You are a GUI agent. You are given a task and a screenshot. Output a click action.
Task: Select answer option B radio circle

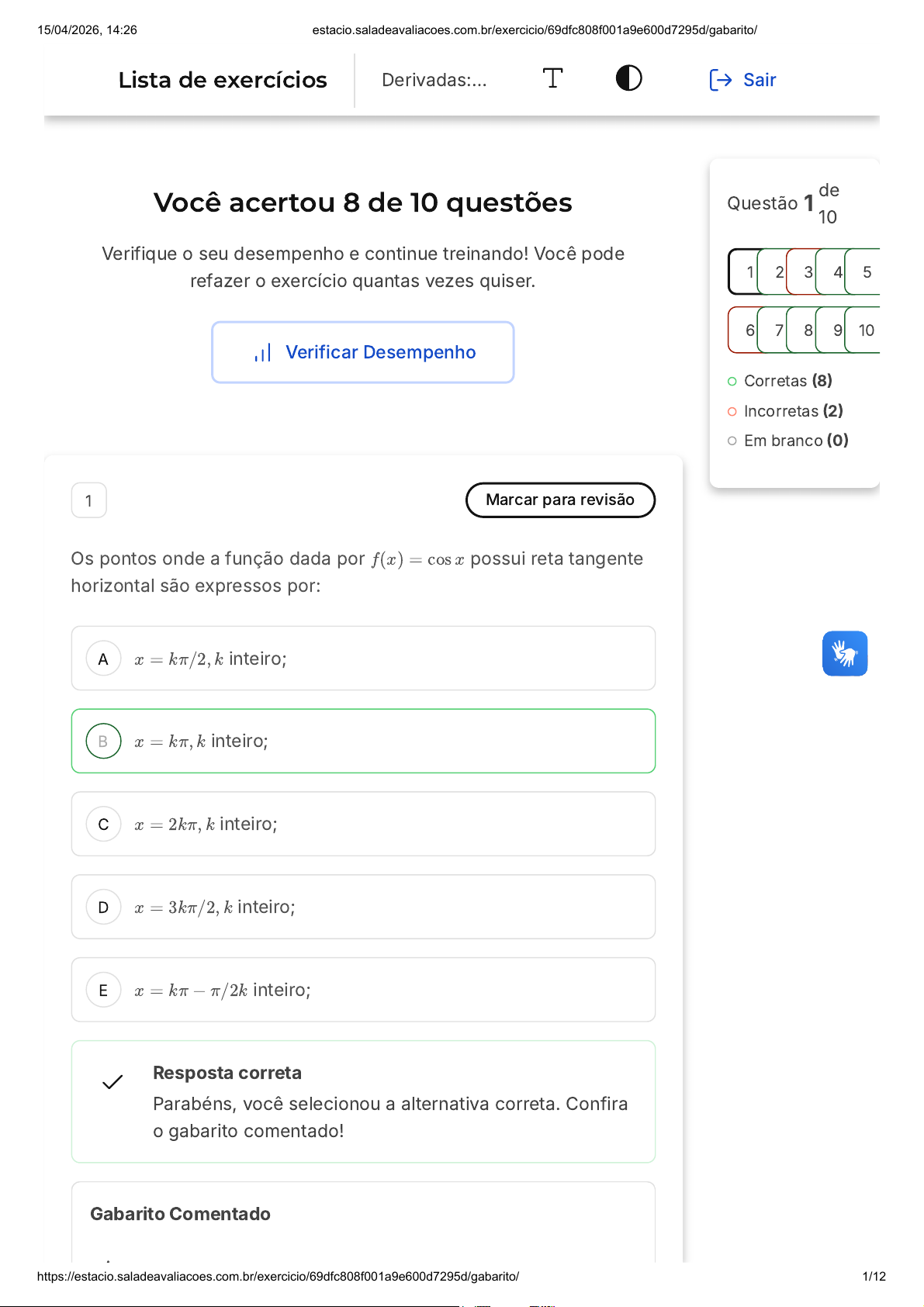(104, 742)
